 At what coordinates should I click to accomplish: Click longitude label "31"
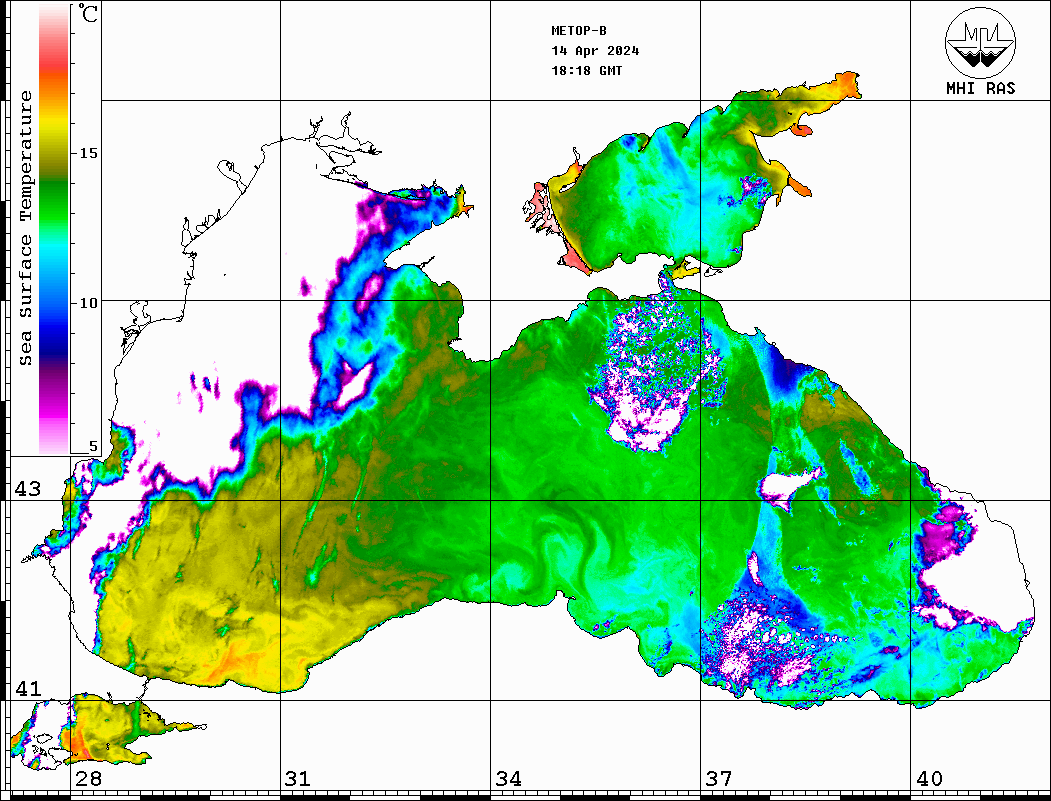point(298,779)
